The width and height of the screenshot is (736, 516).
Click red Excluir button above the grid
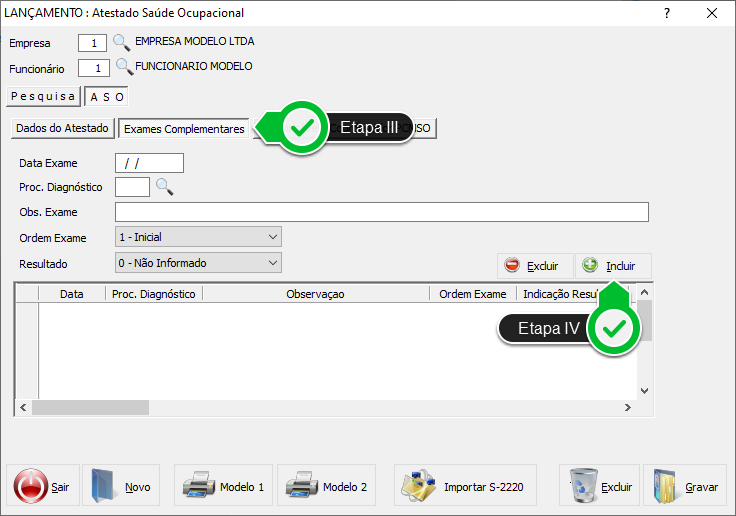[x=534, y=266]
